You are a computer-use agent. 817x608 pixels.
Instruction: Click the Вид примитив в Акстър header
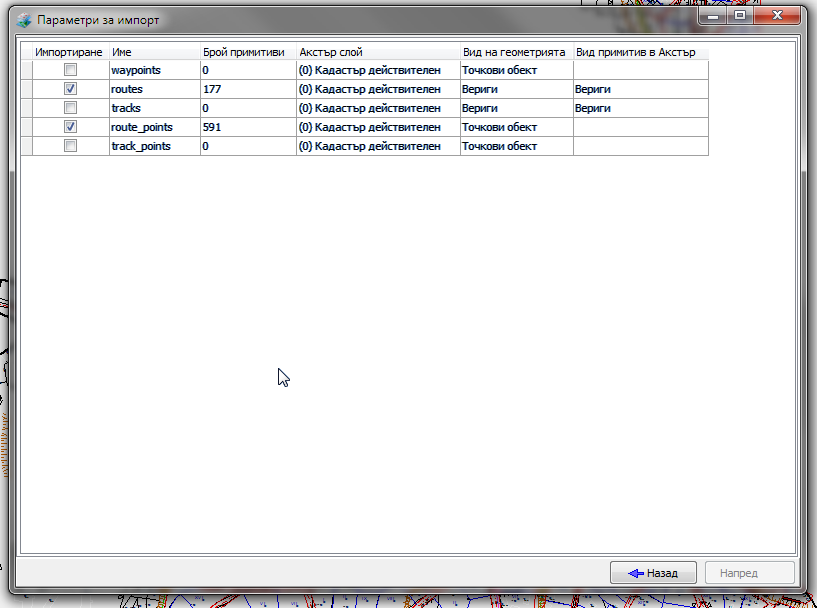640,52
